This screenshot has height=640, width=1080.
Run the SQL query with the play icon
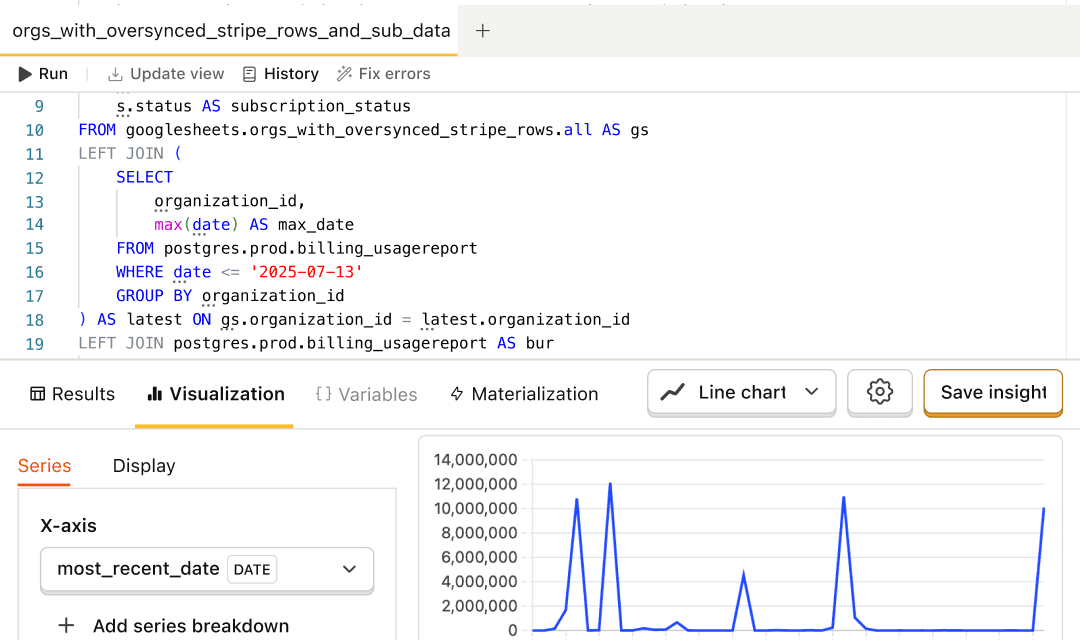click(x=24, y=73)
